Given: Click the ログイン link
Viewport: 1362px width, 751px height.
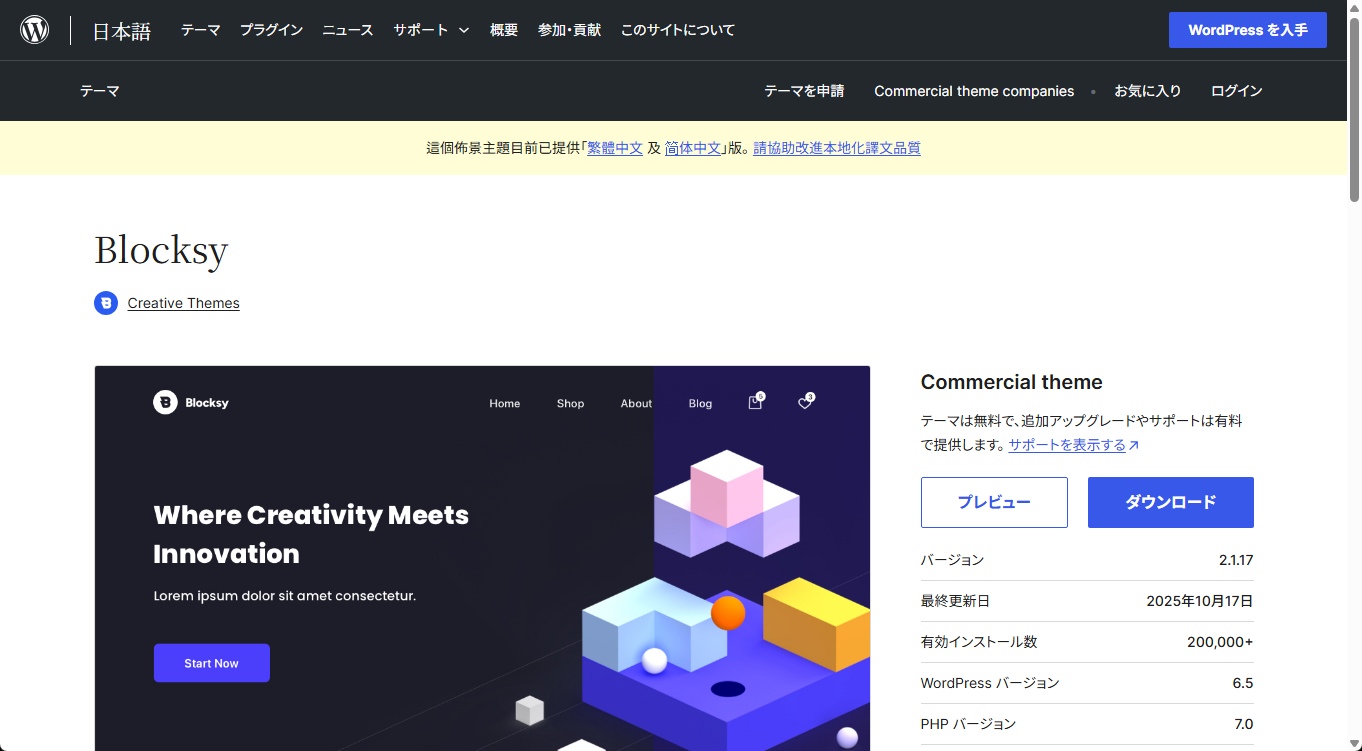Looking at the screenshot, I should click(x=1236, y=91).
